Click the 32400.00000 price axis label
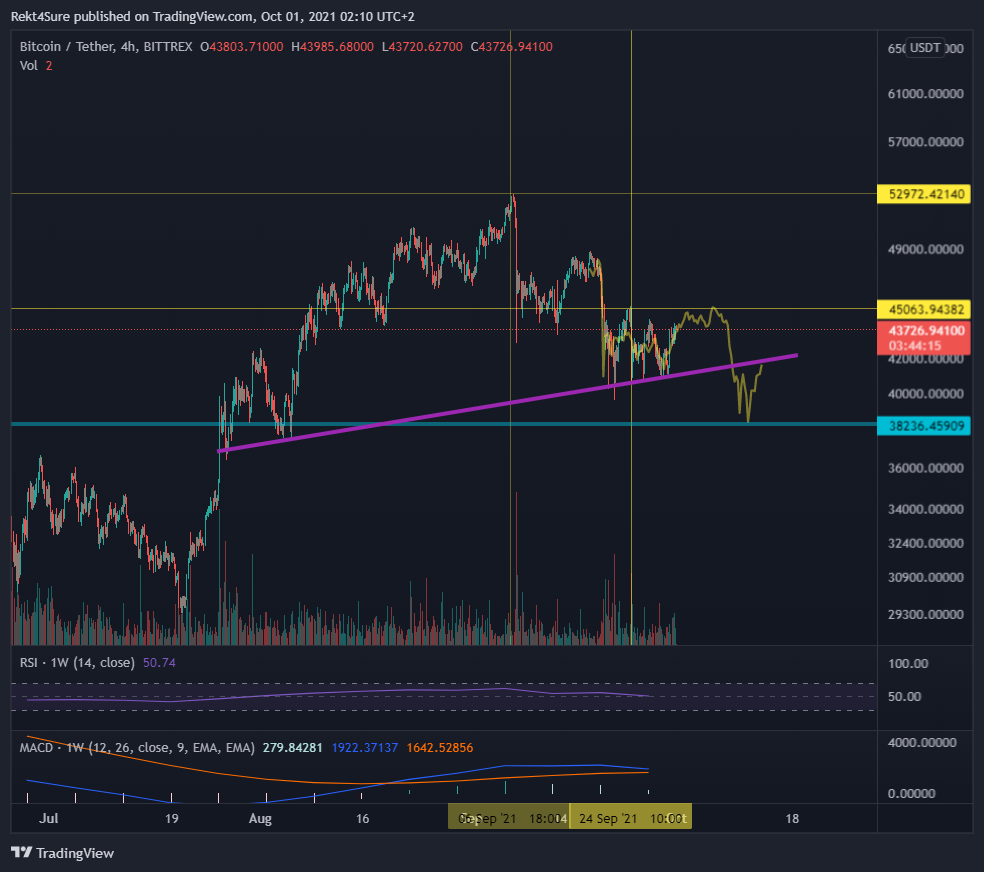This screenshot has height=872, width=984. (x=926, y=543)
